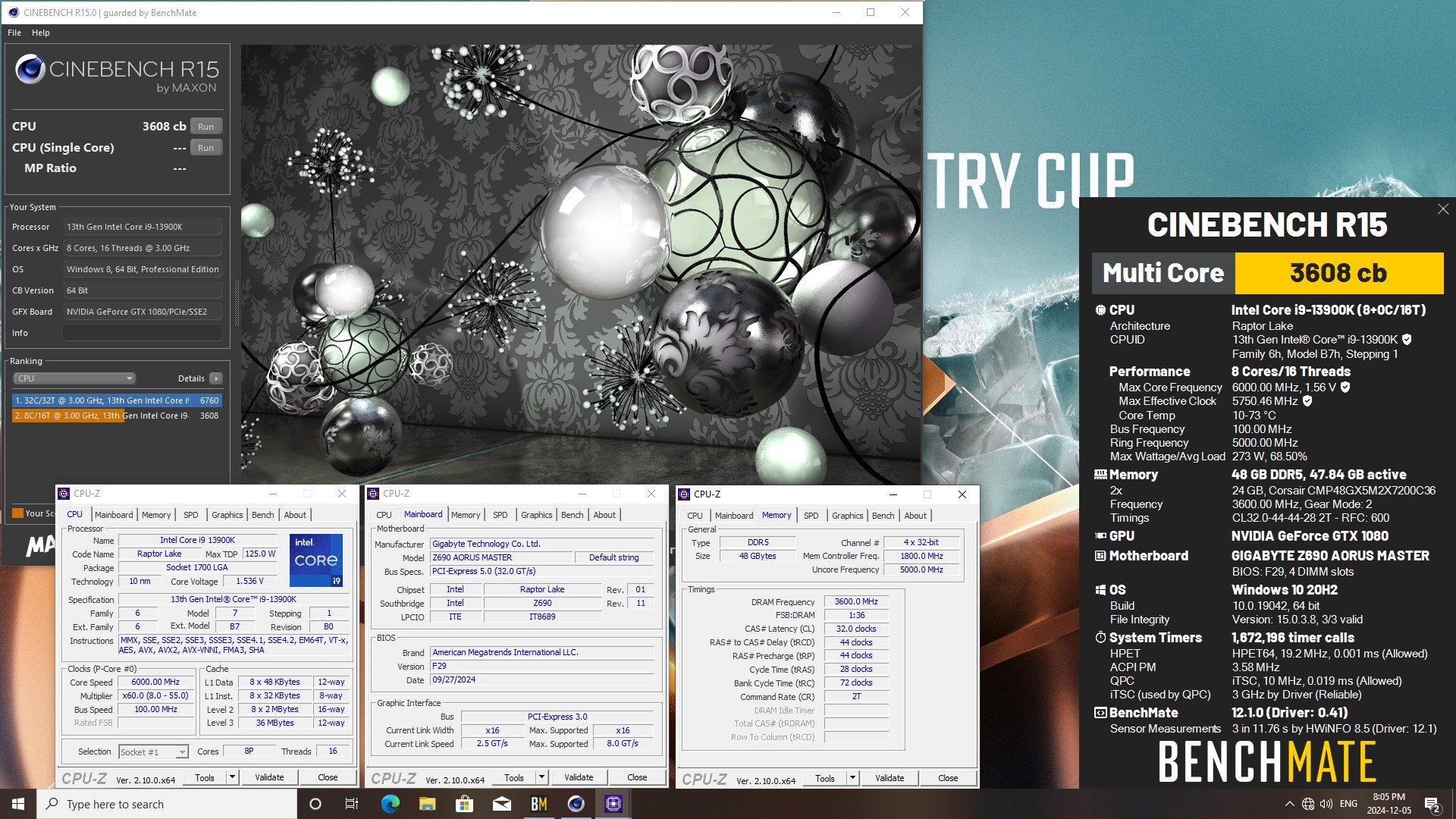The image size is (1456, 819).
Task: Open notification center icon
Action: [1432, 804]
